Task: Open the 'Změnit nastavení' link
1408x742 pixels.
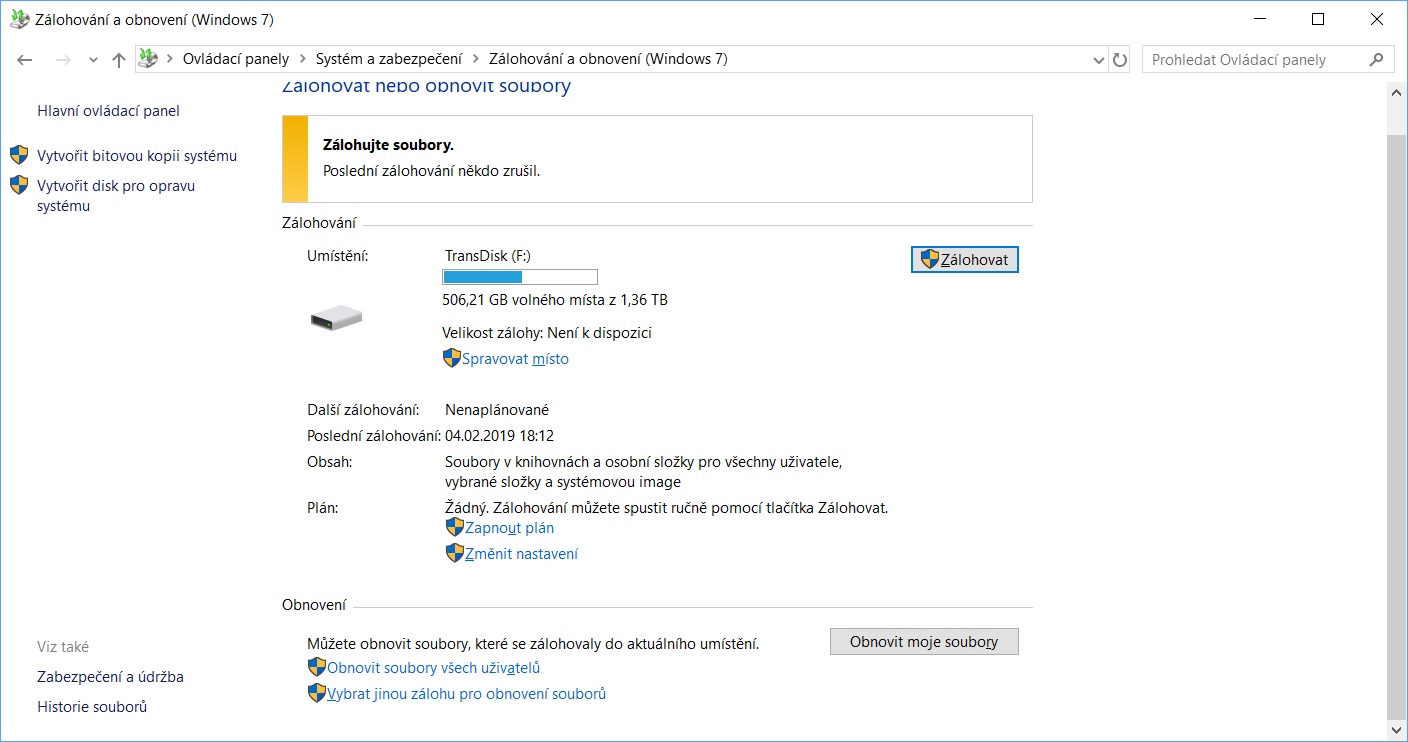Action: click(521, 554)
